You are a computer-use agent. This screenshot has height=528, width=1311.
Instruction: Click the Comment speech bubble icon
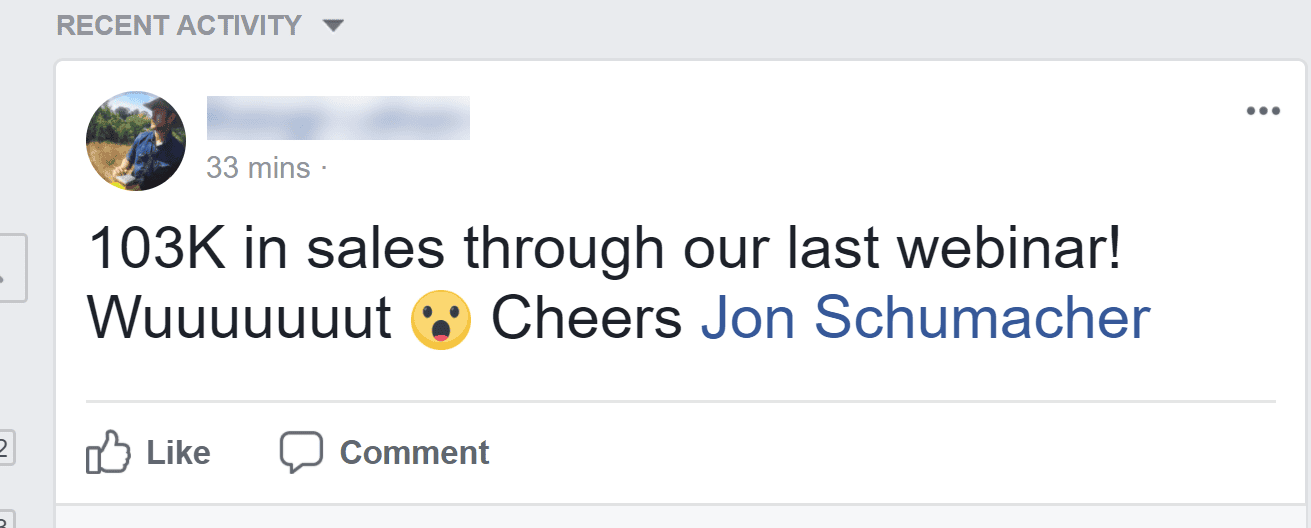point(301,453)
